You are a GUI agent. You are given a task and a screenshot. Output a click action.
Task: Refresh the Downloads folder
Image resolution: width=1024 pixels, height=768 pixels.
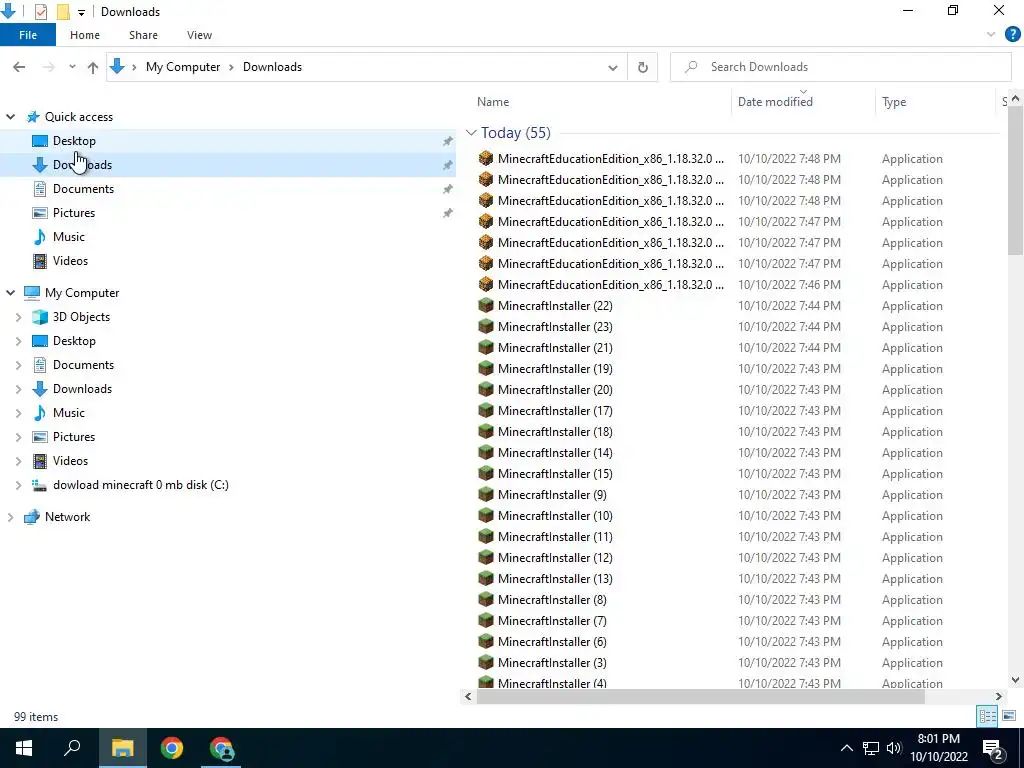coord(643,67)
